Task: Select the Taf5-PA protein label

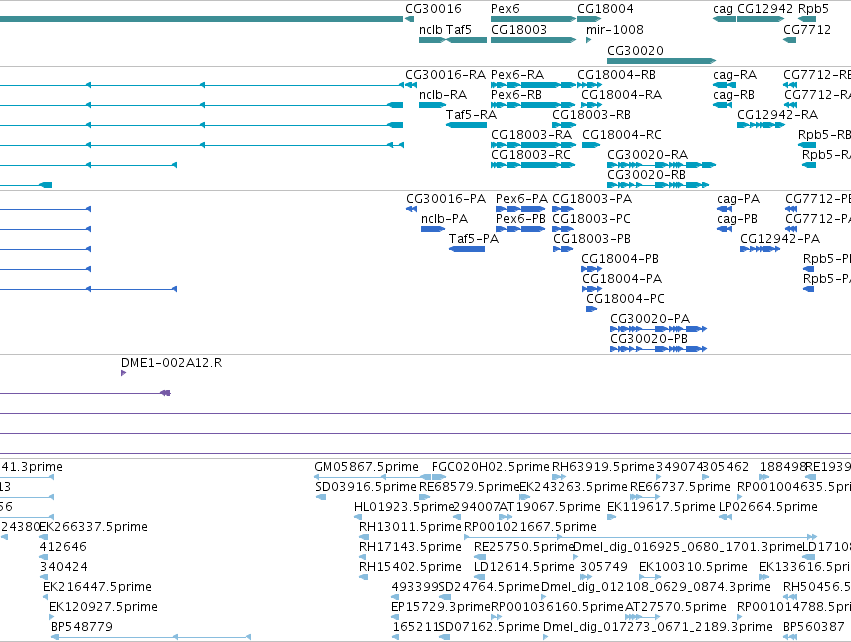Action: pos(474,239)
